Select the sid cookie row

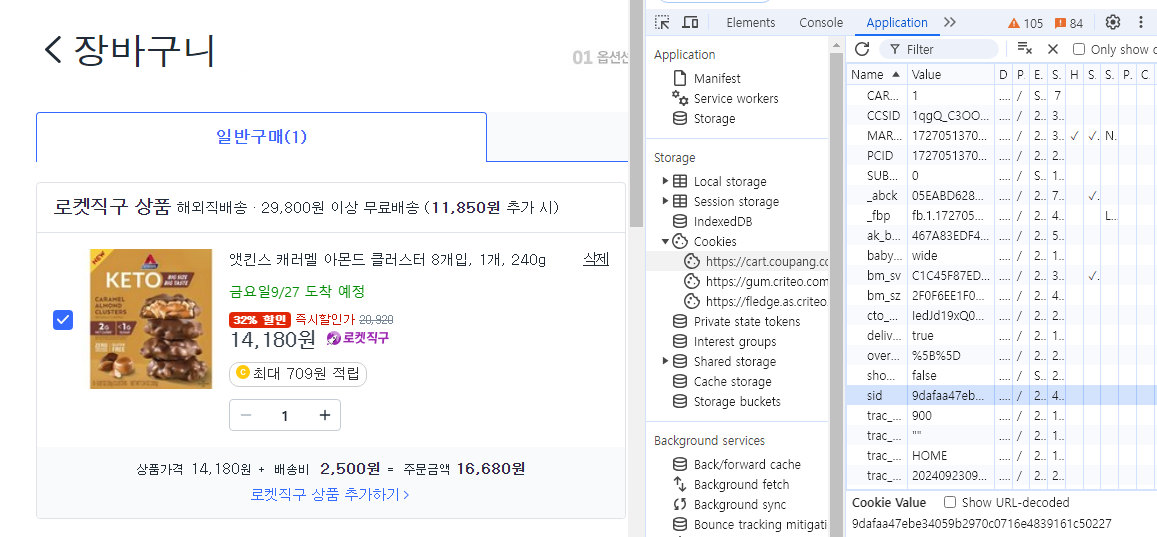tap(1001, 395)
